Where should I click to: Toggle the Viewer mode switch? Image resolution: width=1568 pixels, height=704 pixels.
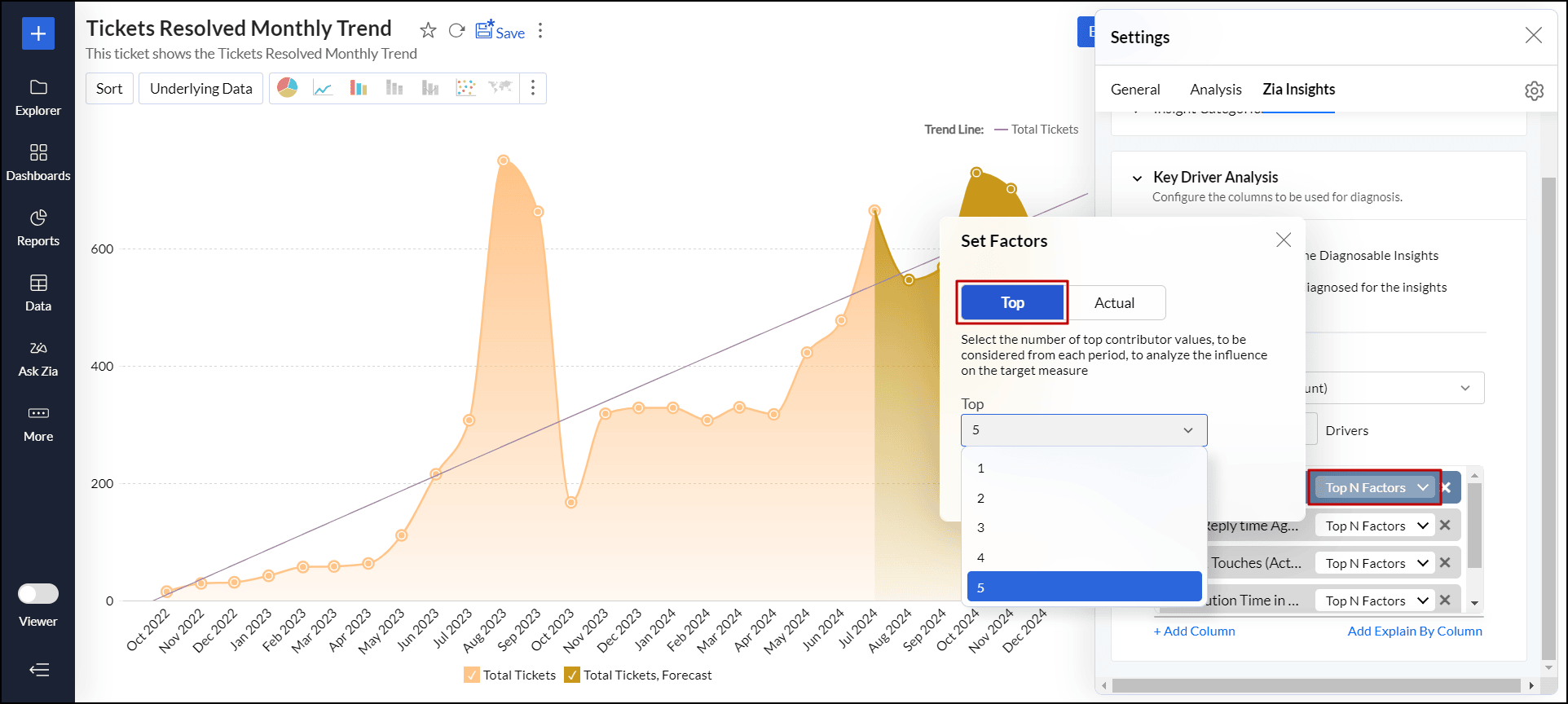[x=38, y=594]
